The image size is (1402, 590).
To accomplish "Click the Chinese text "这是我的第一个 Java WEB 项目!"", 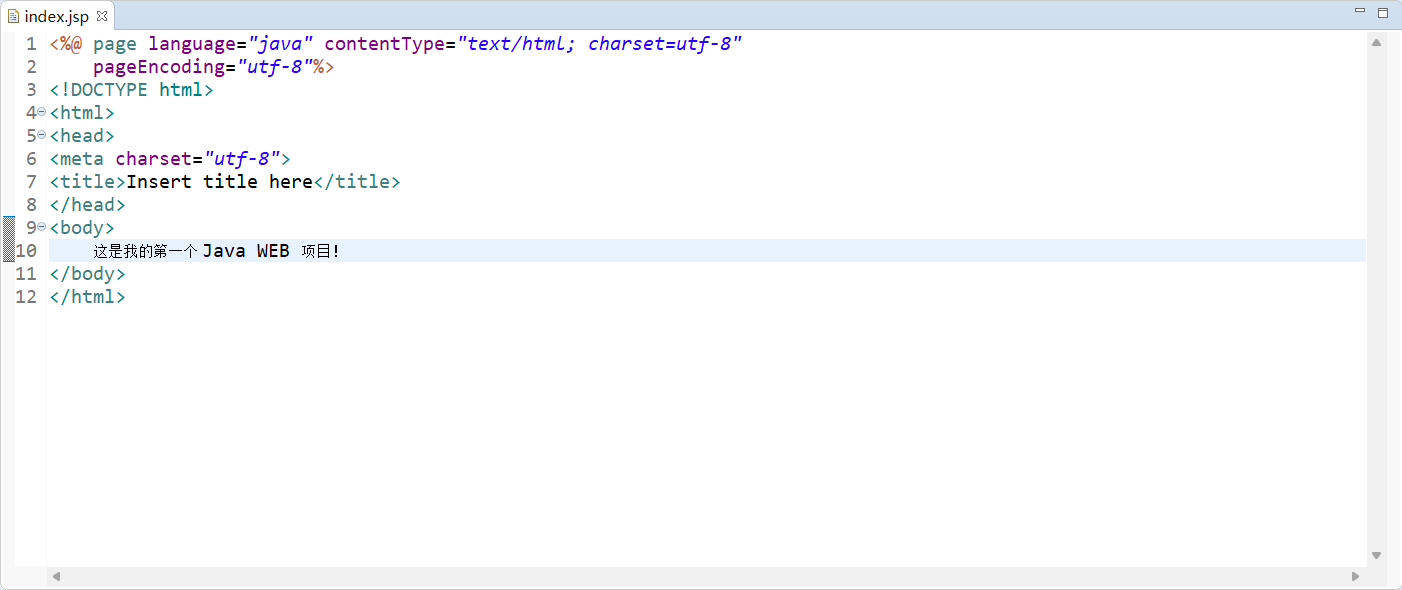I will (216, 251).
